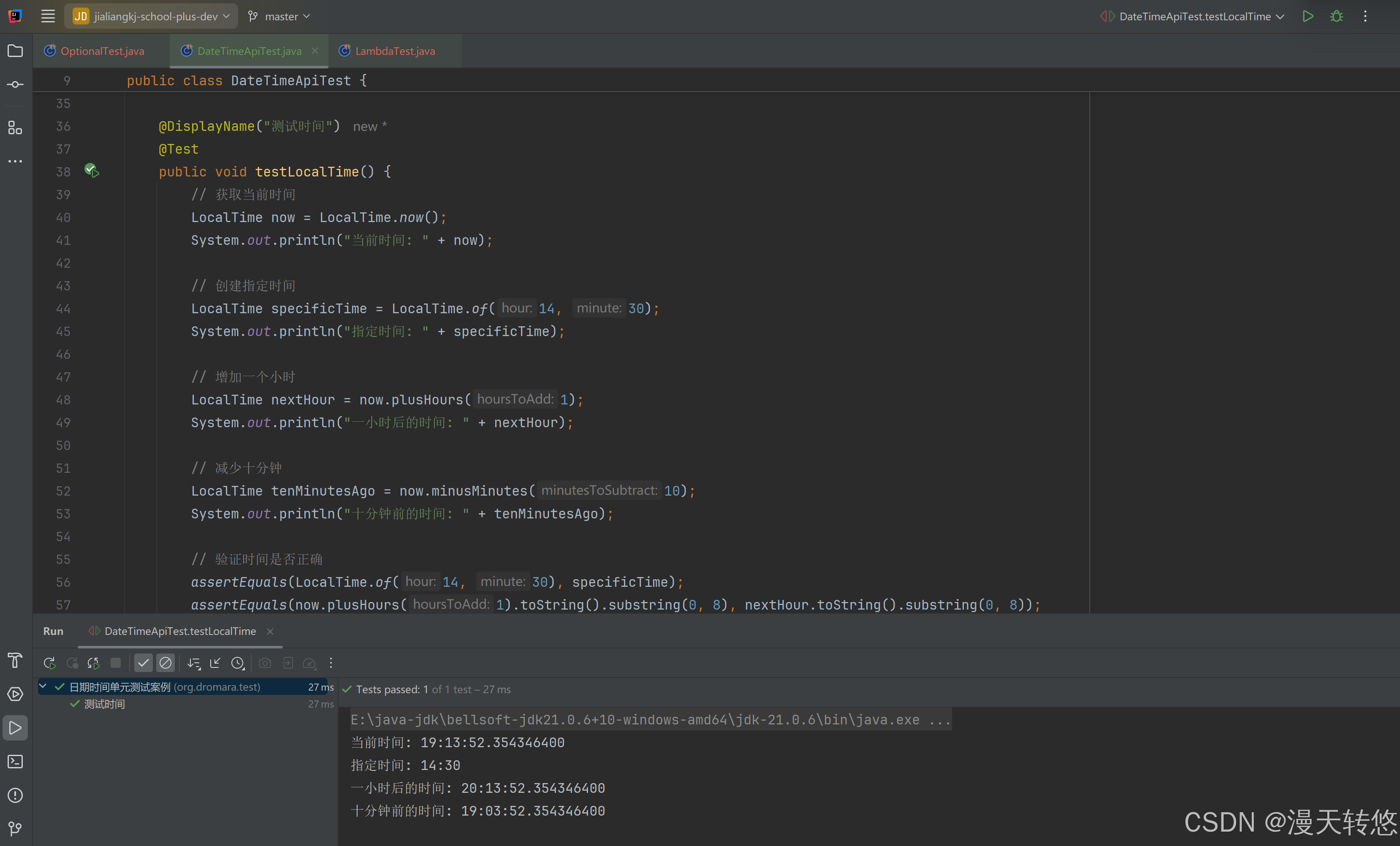Open the Terminal tool window
1400x846 pixels.
click(15, 761)
